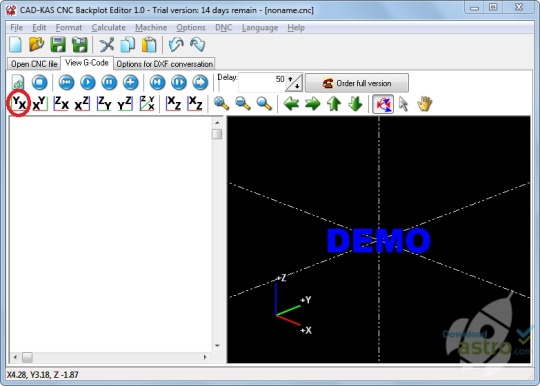This screenshot has height=386, width=540.
Task: Click the blue circle plus button
Action: point(131,83)
